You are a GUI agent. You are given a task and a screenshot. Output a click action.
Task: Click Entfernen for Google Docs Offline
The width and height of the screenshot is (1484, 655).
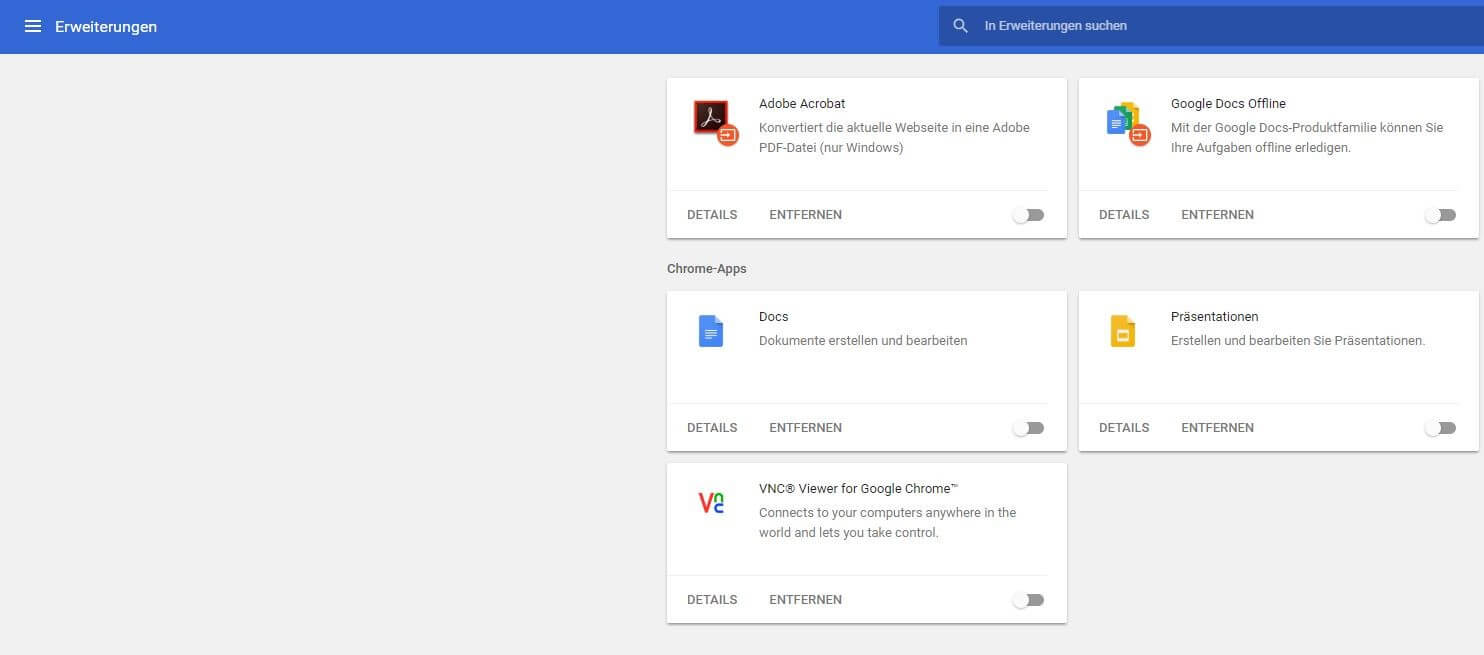pyautogui.click(x=1217, y=215)
